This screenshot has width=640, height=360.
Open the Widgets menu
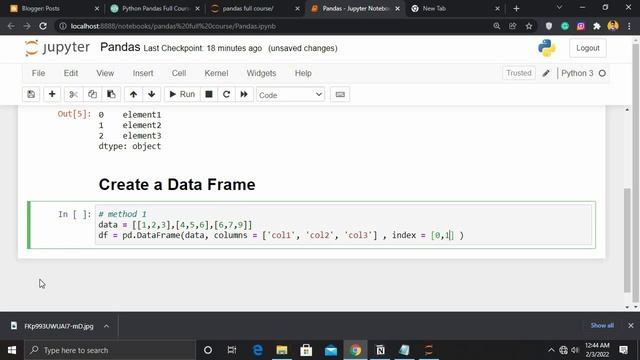(x=261, y=73)
